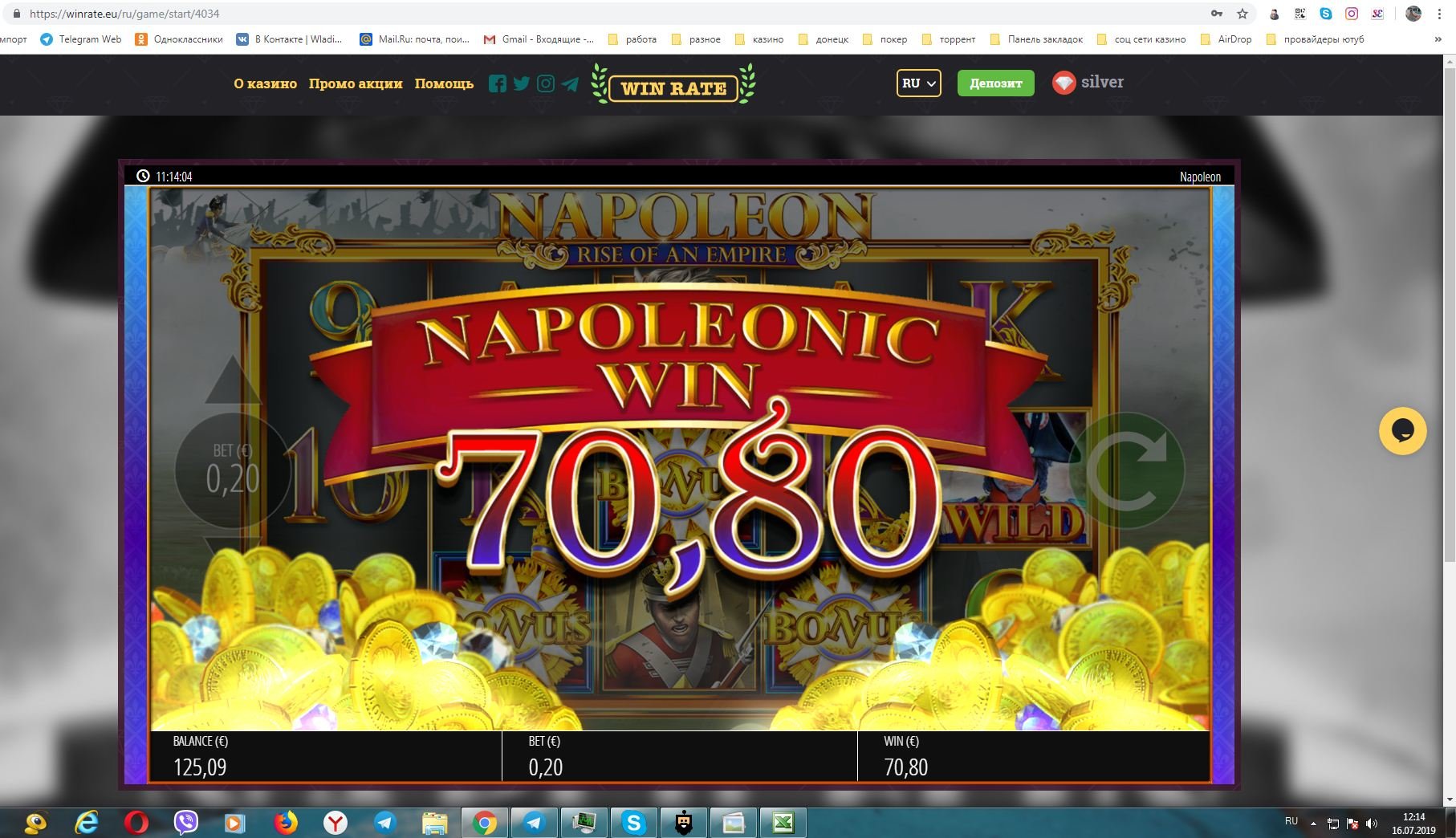Click the WIN RATE logo

[x=673, y=87]
